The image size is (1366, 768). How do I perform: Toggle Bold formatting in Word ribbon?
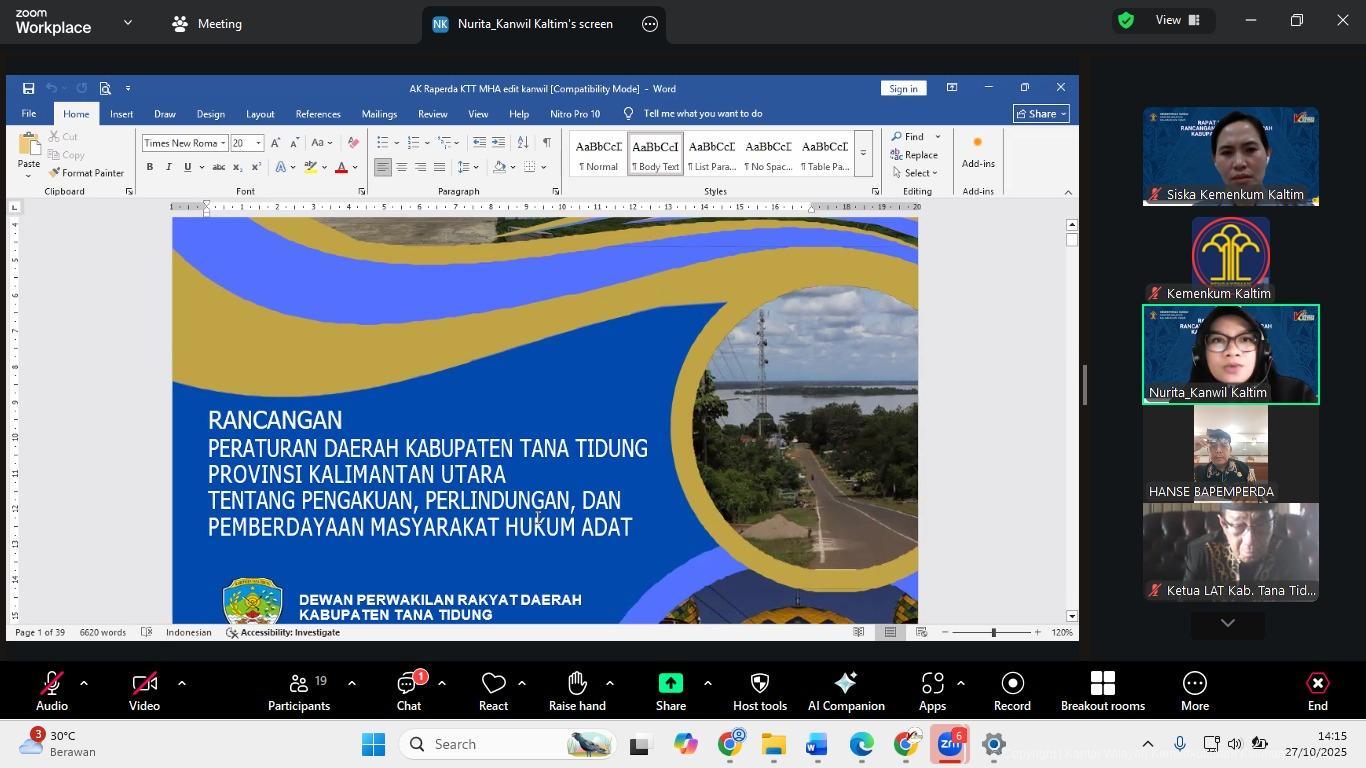coord(150,167)
